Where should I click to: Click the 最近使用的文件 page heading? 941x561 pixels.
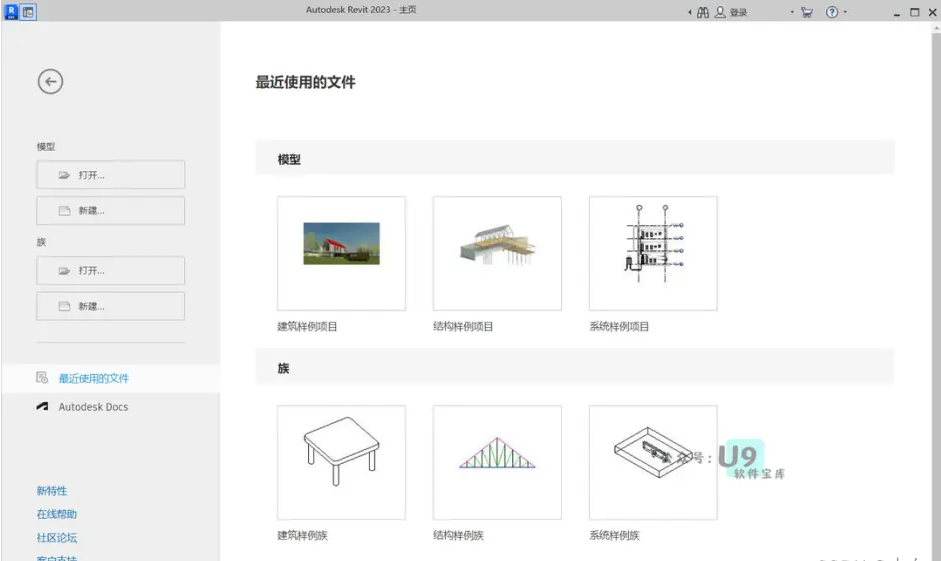[x=305, y=82]
